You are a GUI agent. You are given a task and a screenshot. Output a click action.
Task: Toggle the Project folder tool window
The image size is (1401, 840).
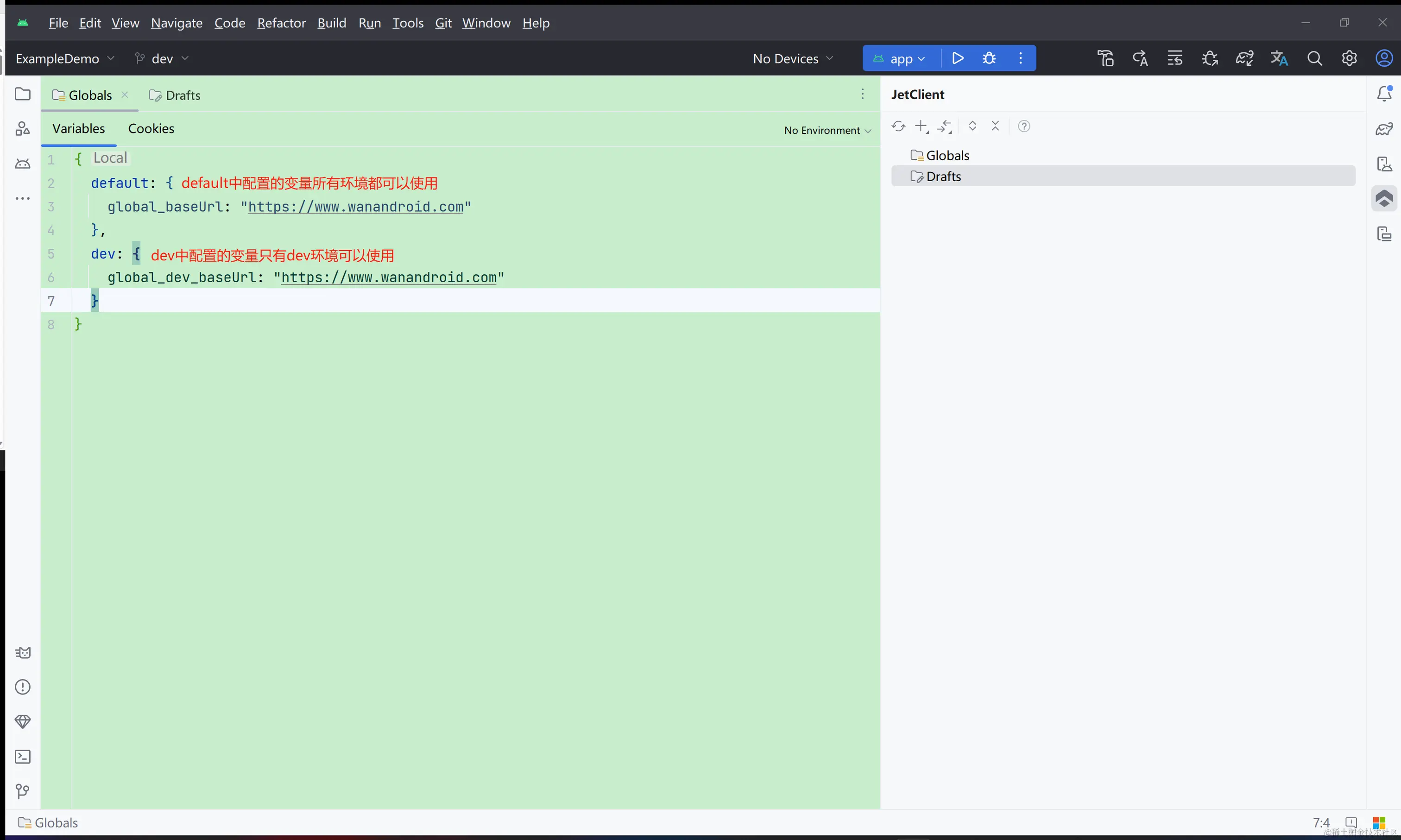23,94
